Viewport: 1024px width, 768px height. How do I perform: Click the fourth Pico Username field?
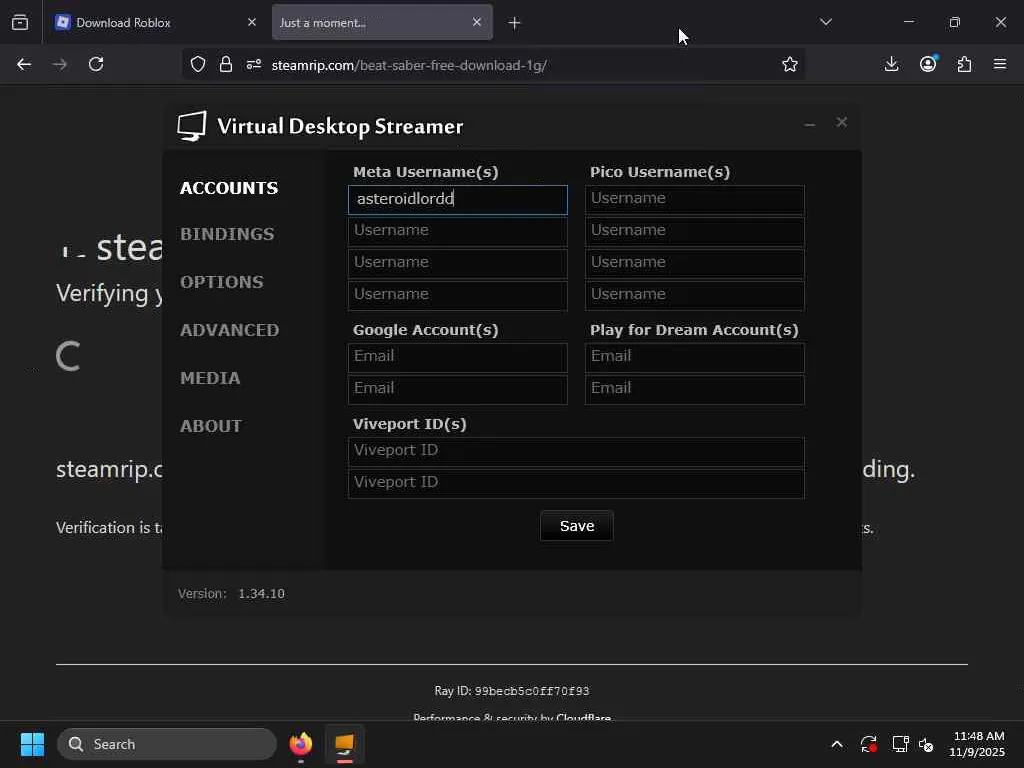pyautogui.click(x=695, y=295)
